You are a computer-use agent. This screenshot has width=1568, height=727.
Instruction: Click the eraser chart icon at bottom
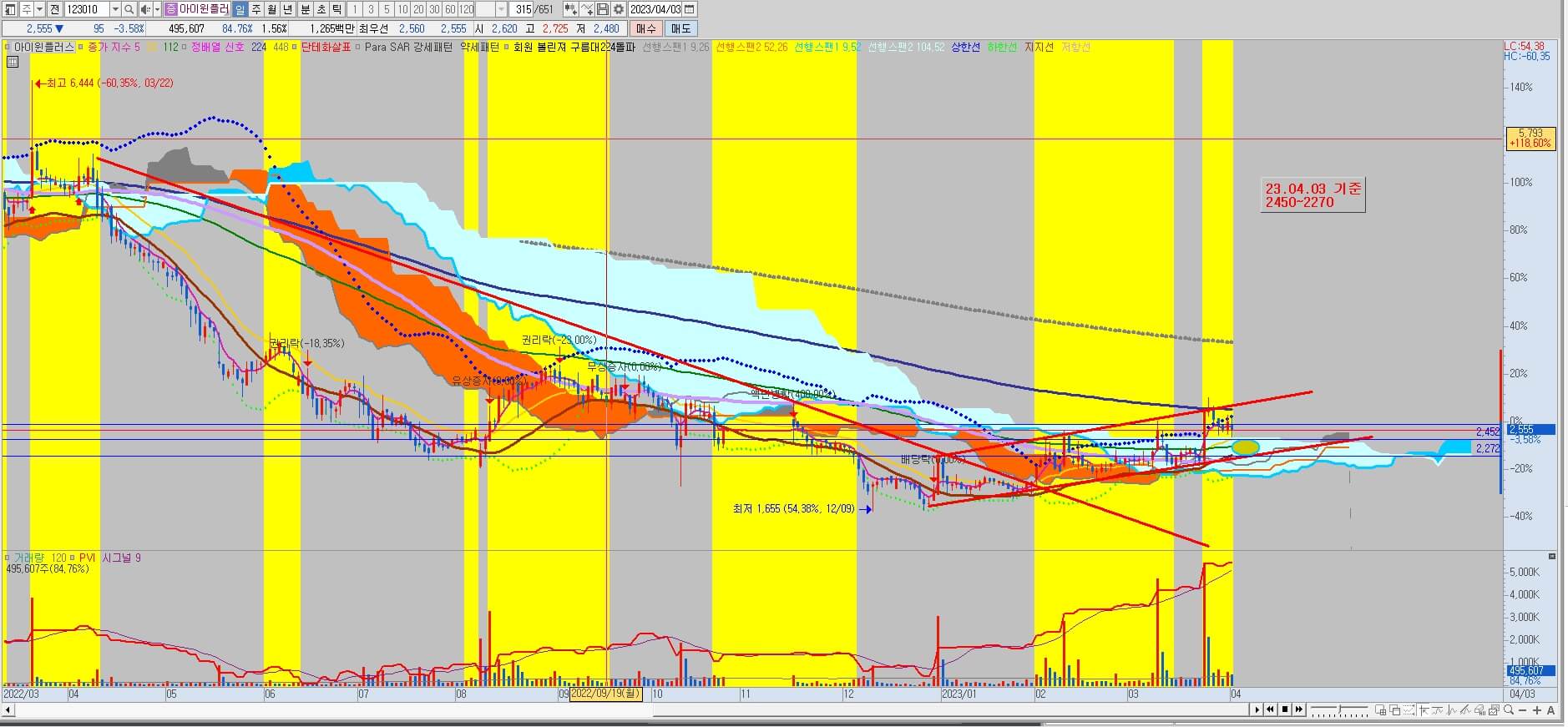[x=1479, y=710]
